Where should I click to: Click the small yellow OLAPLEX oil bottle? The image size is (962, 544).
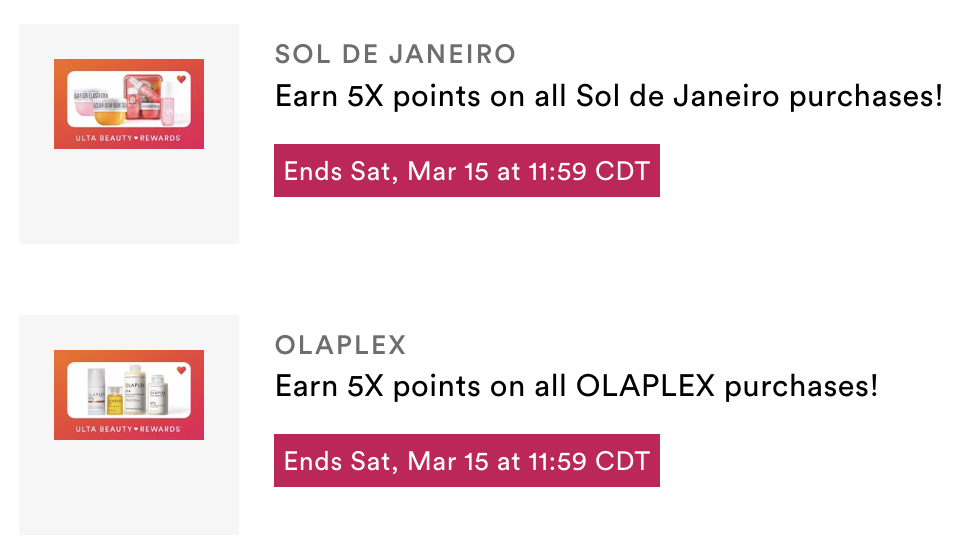coord(115,400)
